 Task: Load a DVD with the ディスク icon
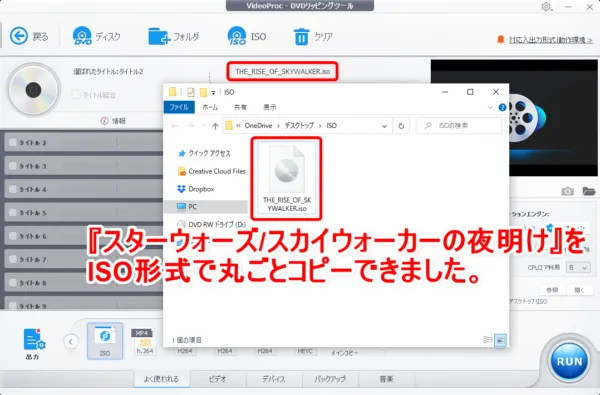82,36
